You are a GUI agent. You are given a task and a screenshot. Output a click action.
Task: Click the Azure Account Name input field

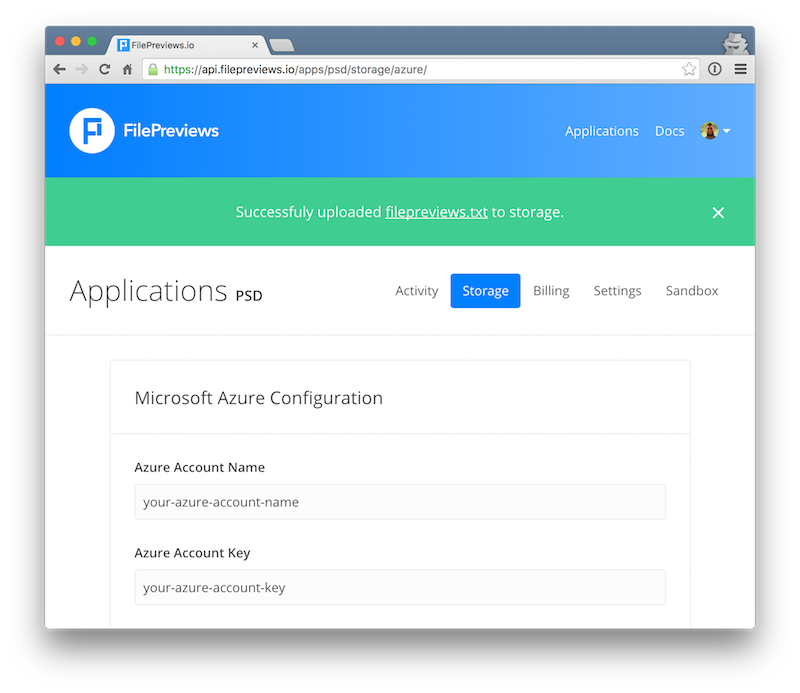(400, 502)
